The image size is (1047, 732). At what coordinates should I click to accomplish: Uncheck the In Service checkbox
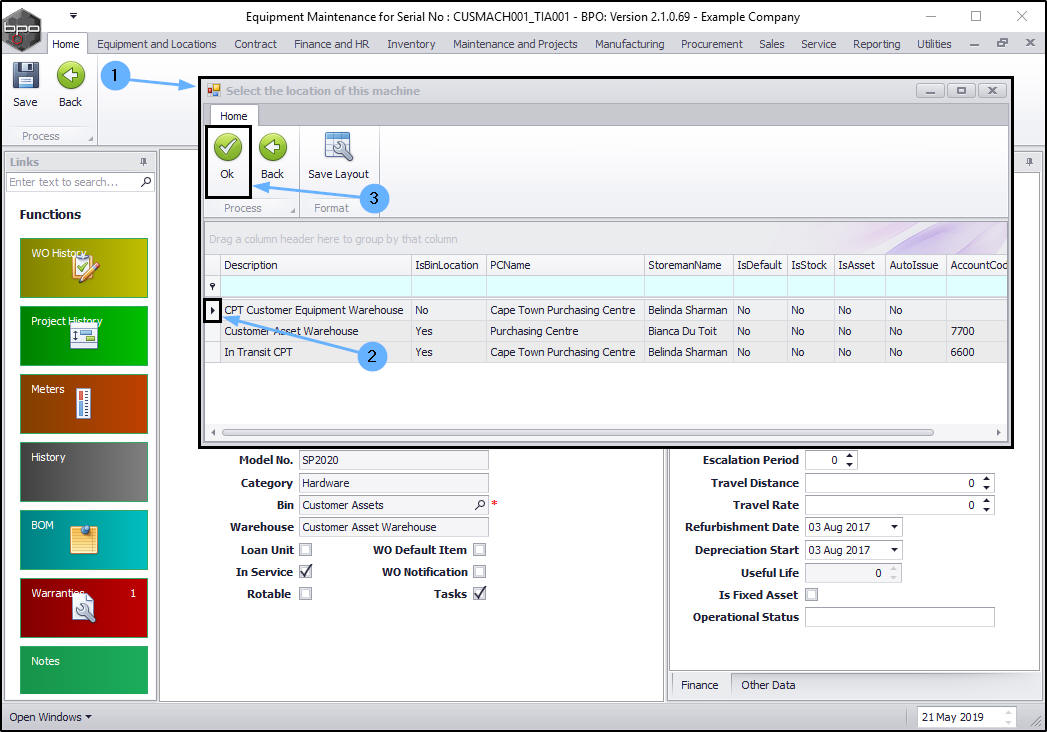pos(306,572)
